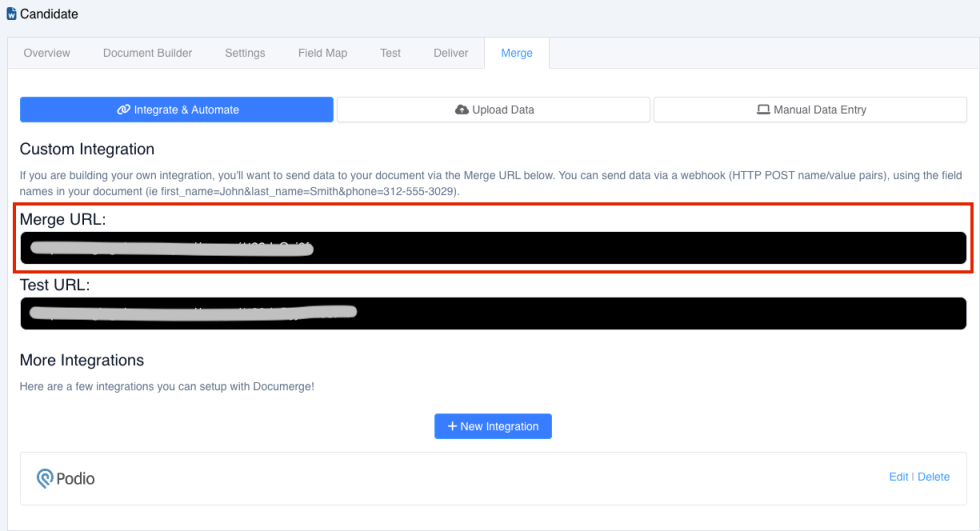The image size is (980, 531).
Task: Click the plus icon on New Integration
Action: click(452, 426)
